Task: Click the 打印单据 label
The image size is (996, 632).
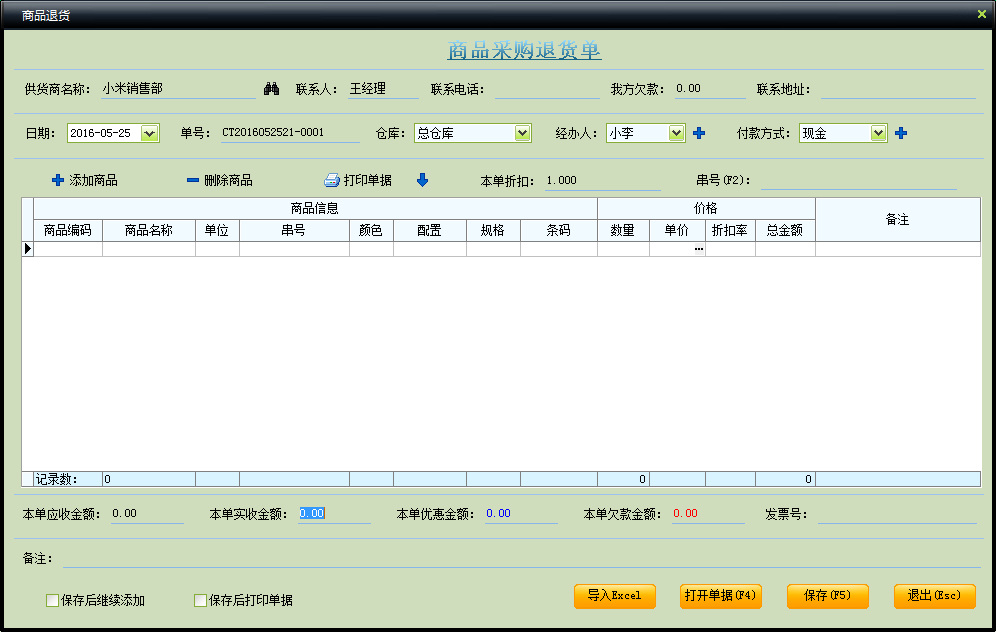Action: [368, 180]
